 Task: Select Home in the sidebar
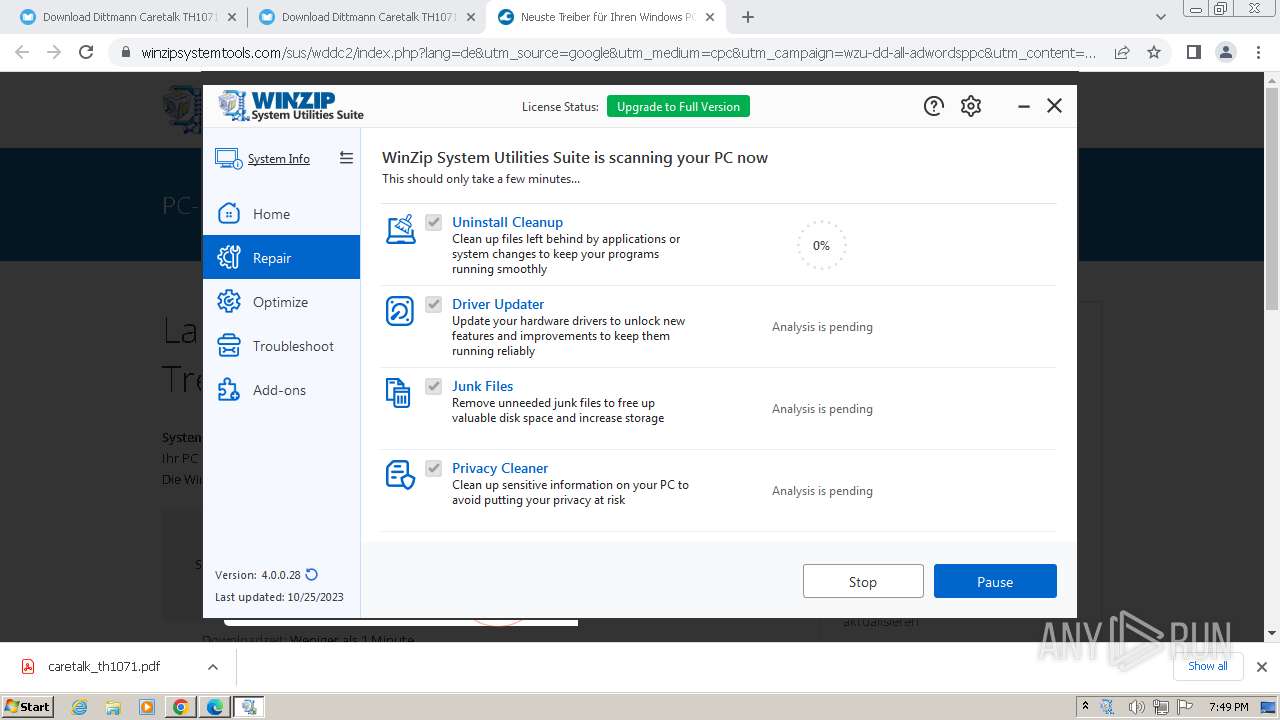pos(281,214)
